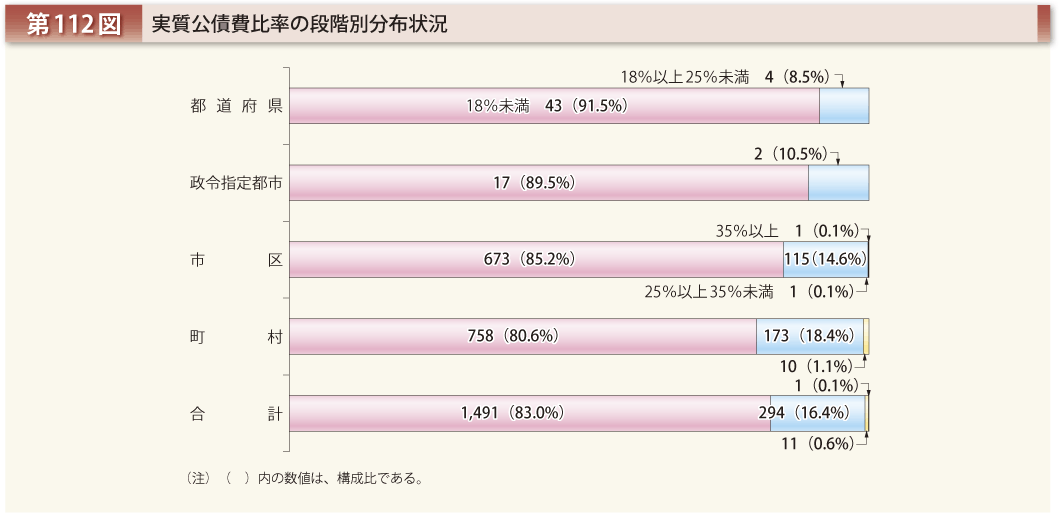Click the 673 (85.2%) pink bar for 市区
Screen dimensions: 1059x513
click(x=537, y=259)
